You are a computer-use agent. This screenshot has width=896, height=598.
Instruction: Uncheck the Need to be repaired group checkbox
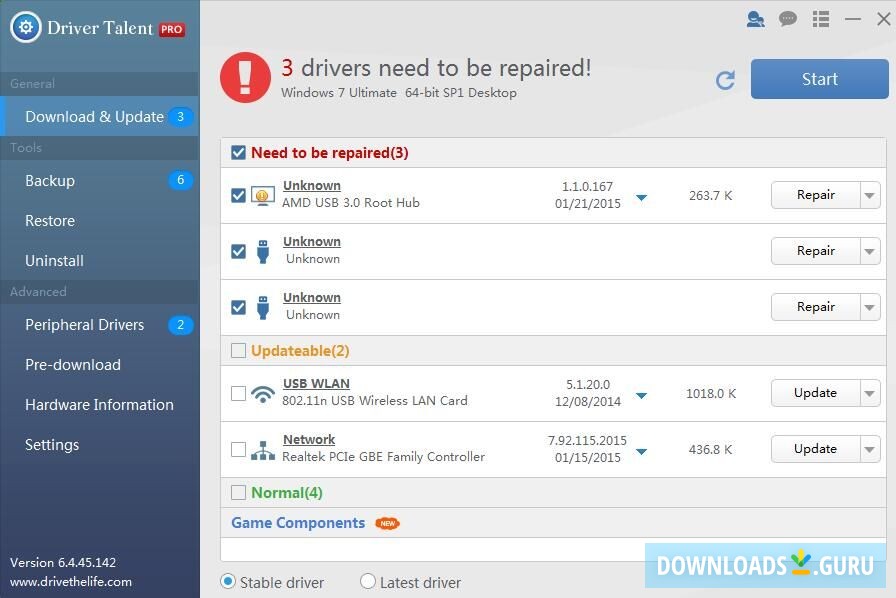coord(238,153)
